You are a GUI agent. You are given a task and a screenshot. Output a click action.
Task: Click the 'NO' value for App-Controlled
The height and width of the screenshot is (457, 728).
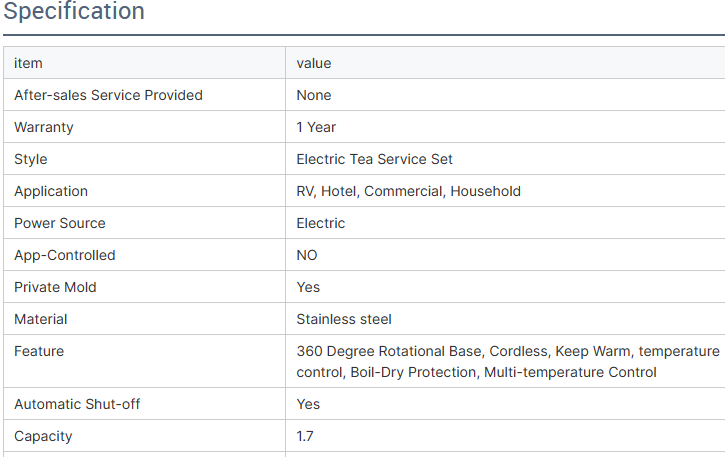pos(307,255)
